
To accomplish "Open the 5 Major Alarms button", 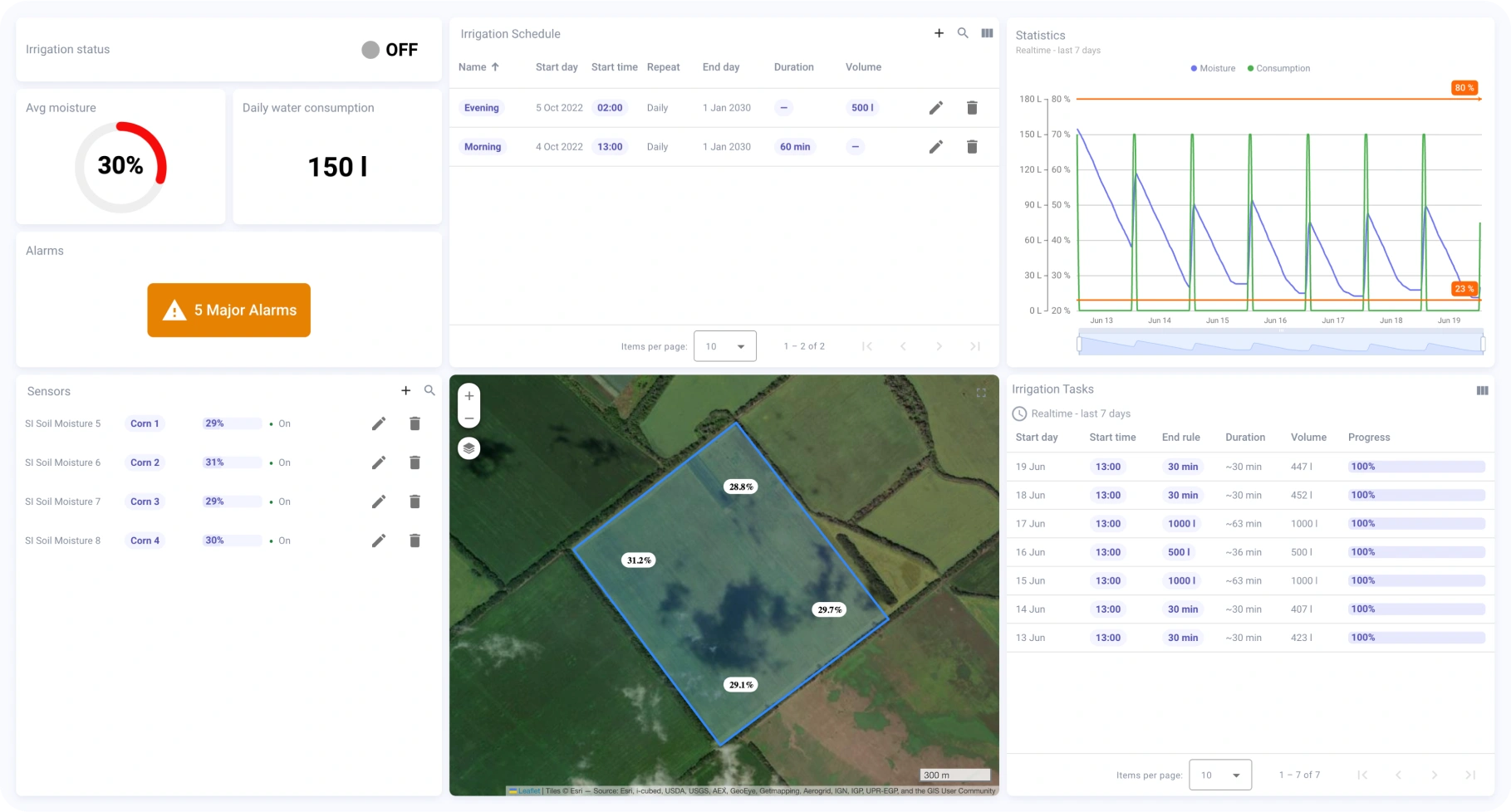I will click(x=228, y=310).
